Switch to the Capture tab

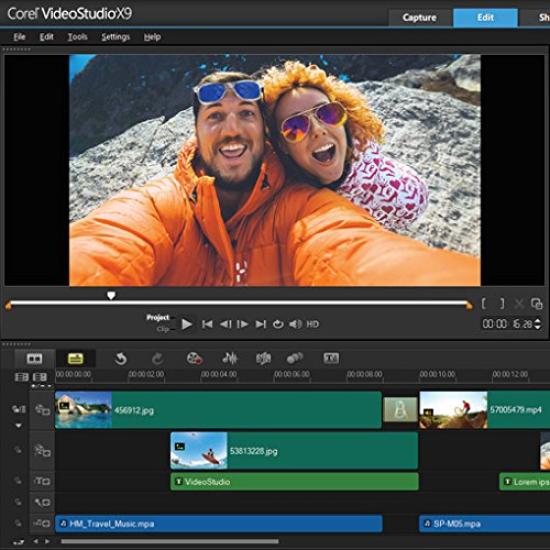pos(419,18)
